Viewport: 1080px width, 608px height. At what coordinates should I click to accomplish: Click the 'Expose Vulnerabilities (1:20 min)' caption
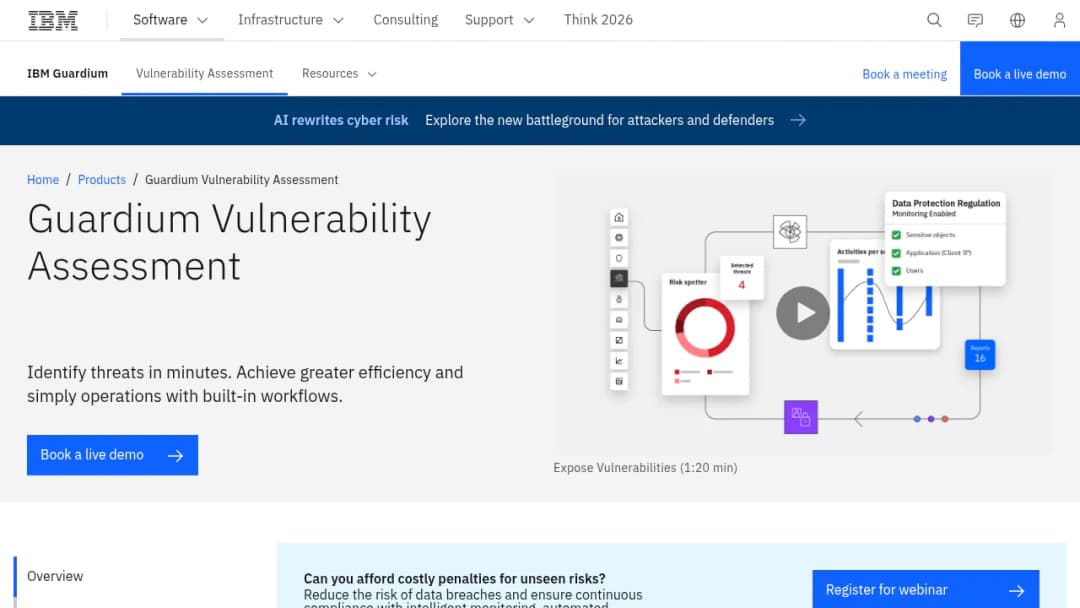pos(645,468)
